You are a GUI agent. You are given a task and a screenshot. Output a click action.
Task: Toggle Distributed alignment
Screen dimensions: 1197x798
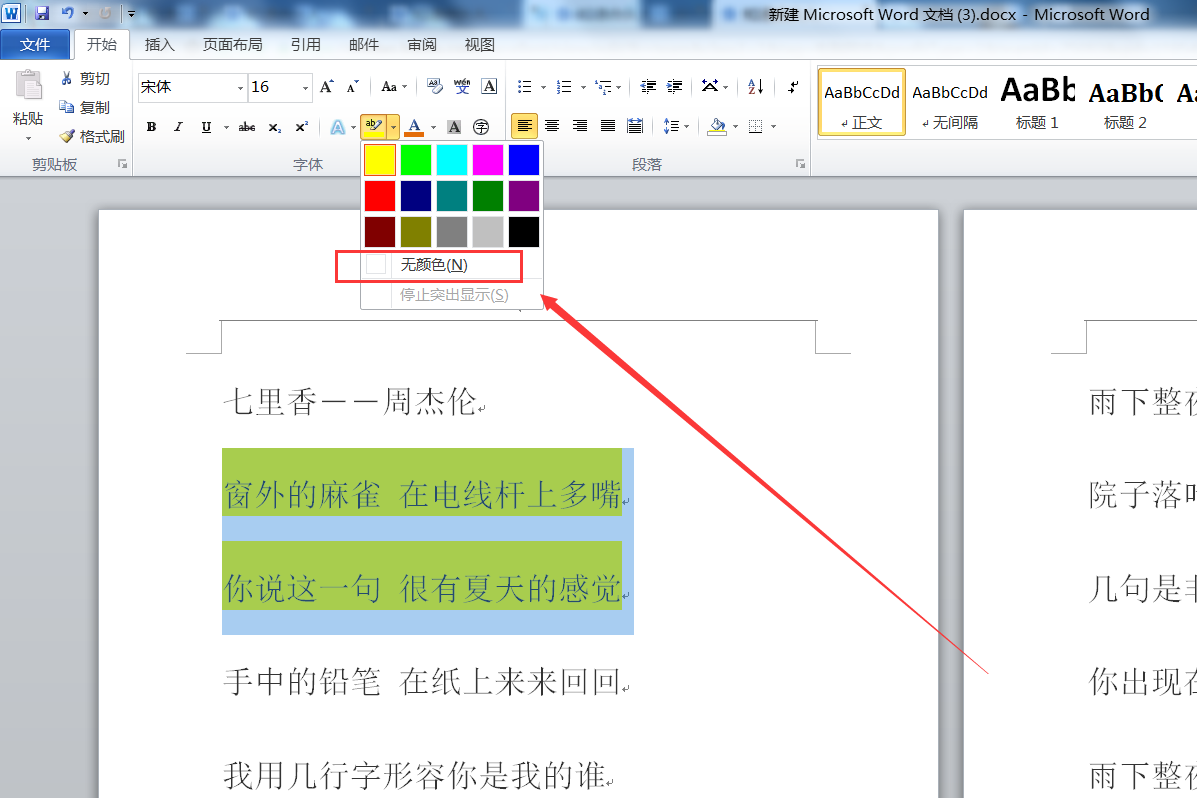point(634,126)
